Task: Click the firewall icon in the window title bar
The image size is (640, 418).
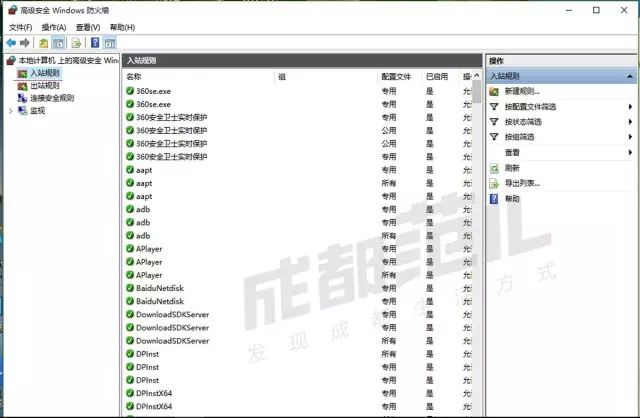Action: (x=13, y=10)
